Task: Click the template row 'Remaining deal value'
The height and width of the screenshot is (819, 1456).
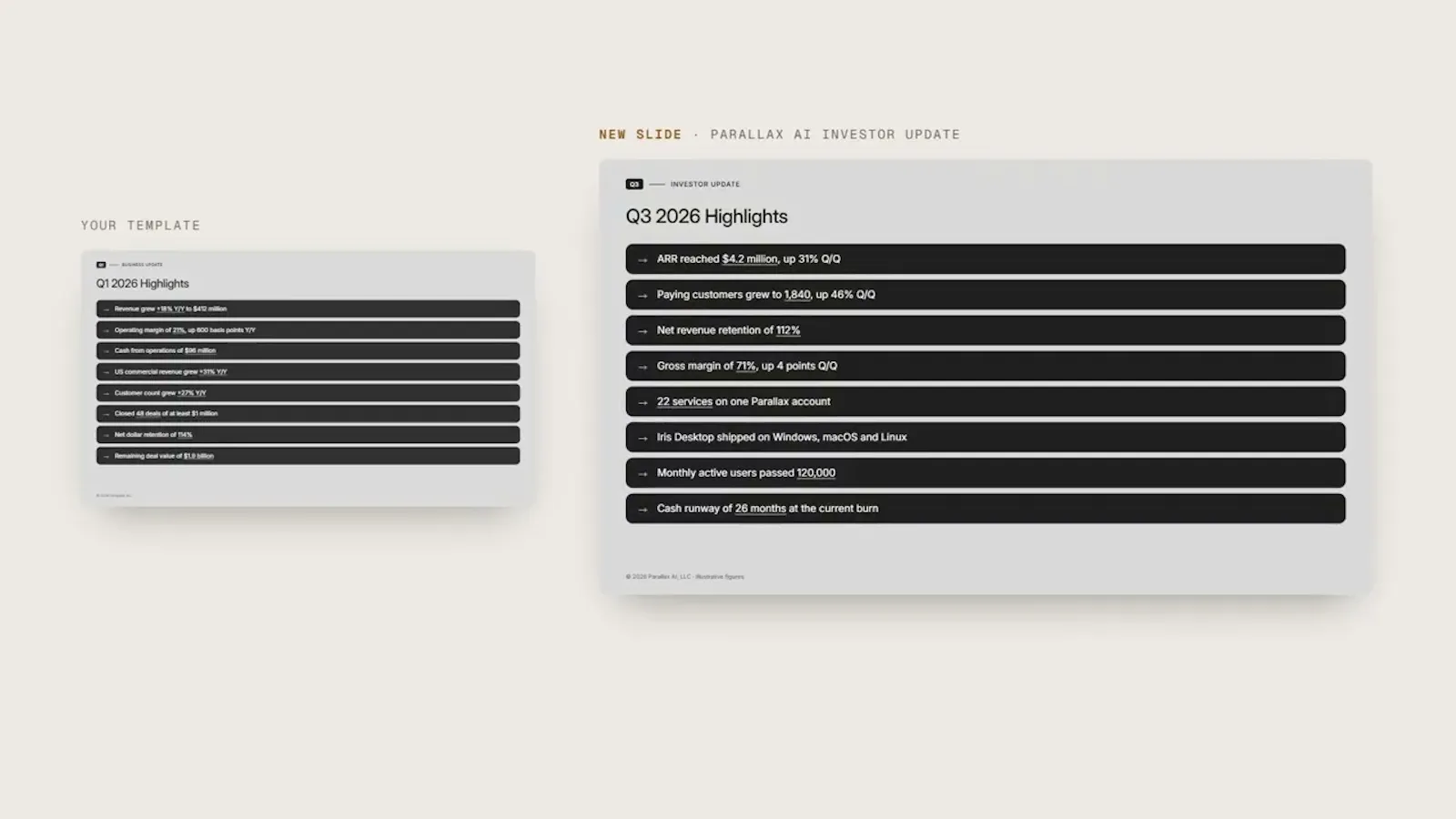Action: click(308, 456)
